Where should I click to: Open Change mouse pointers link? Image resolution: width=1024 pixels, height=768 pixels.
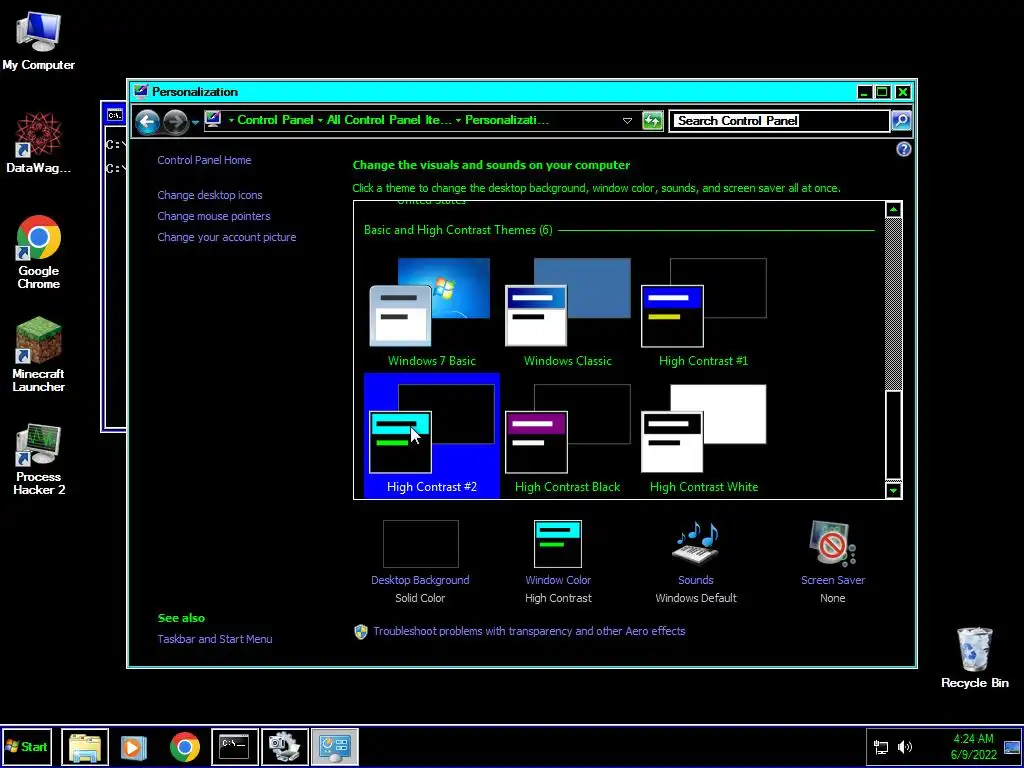click(x=214, y=216)
